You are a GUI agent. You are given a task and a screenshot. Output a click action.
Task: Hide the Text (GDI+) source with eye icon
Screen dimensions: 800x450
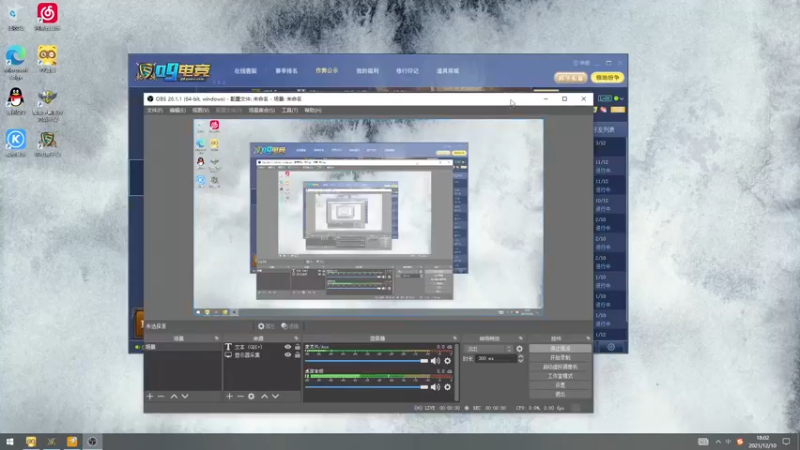(288, 347)
